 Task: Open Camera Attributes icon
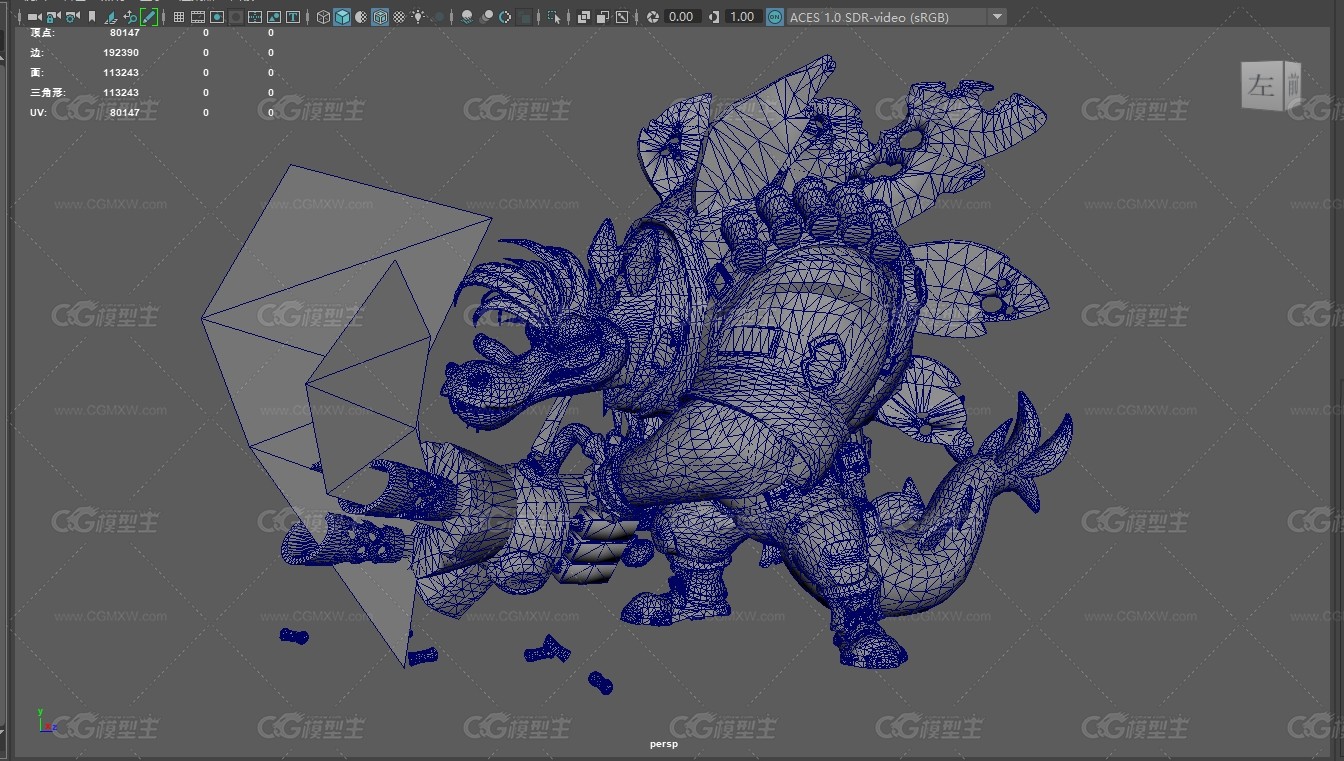[73, 17]
